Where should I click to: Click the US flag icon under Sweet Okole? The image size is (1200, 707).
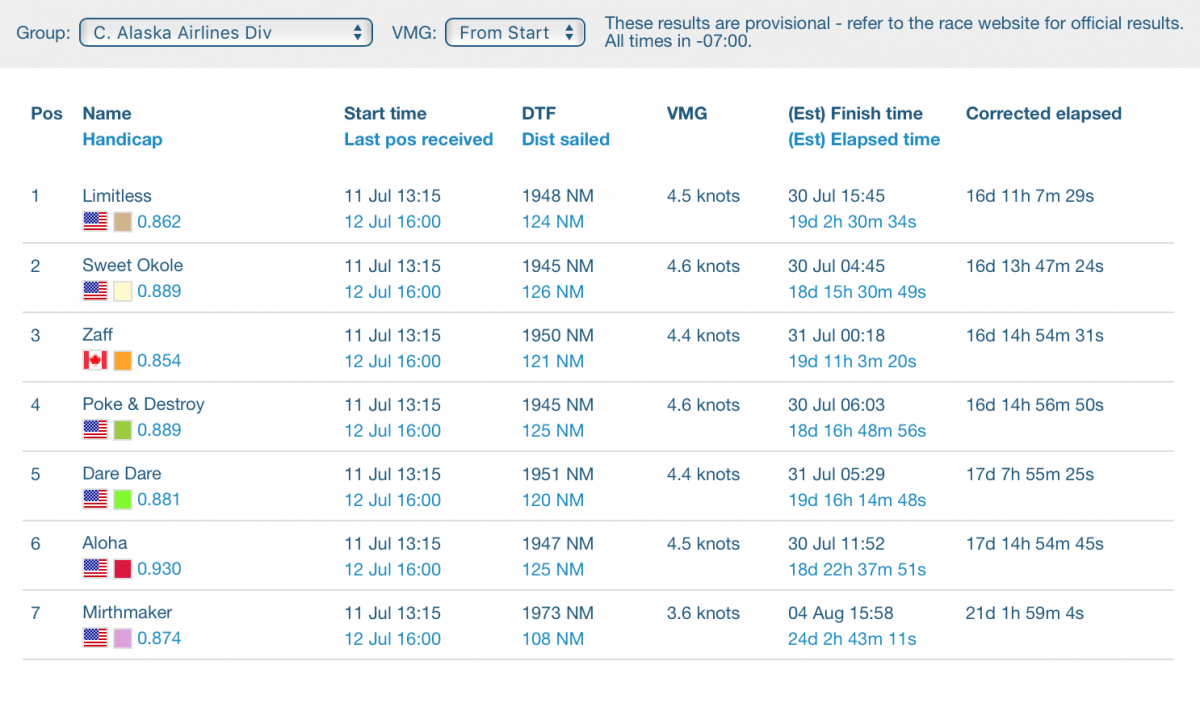pyautogui.click(x=95, y=291)
